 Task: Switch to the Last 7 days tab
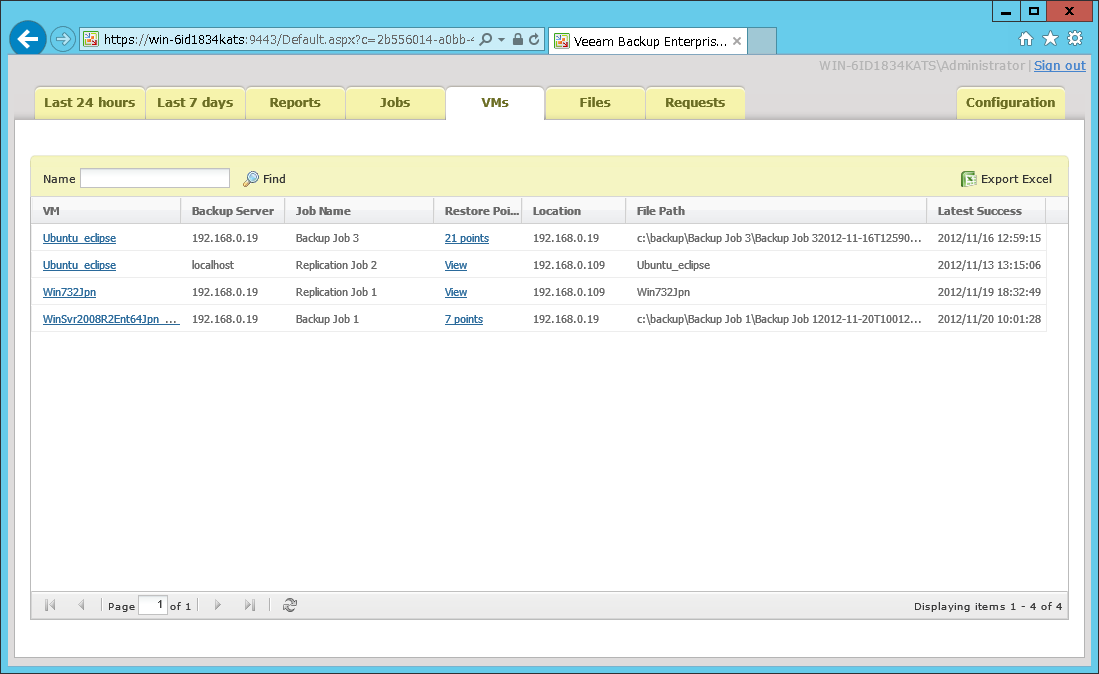tap(195, 102)
